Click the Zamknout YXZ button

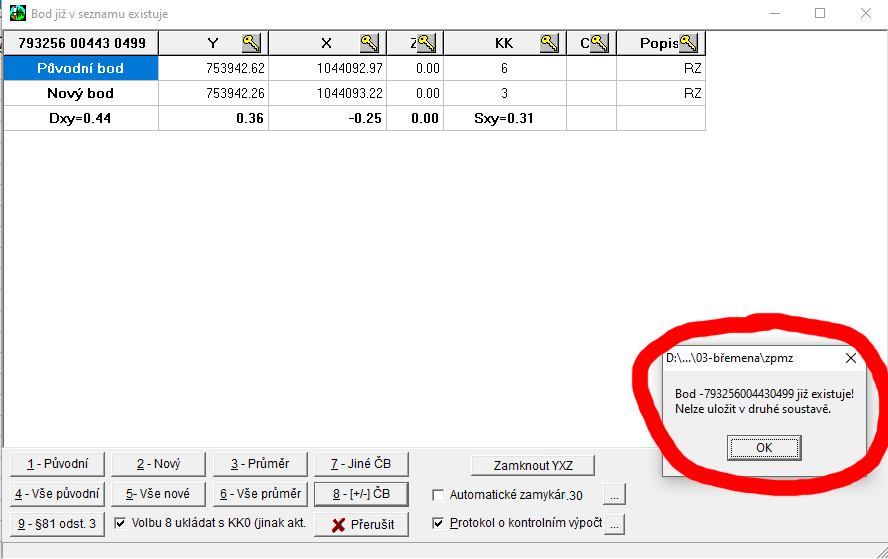(533, 465)
